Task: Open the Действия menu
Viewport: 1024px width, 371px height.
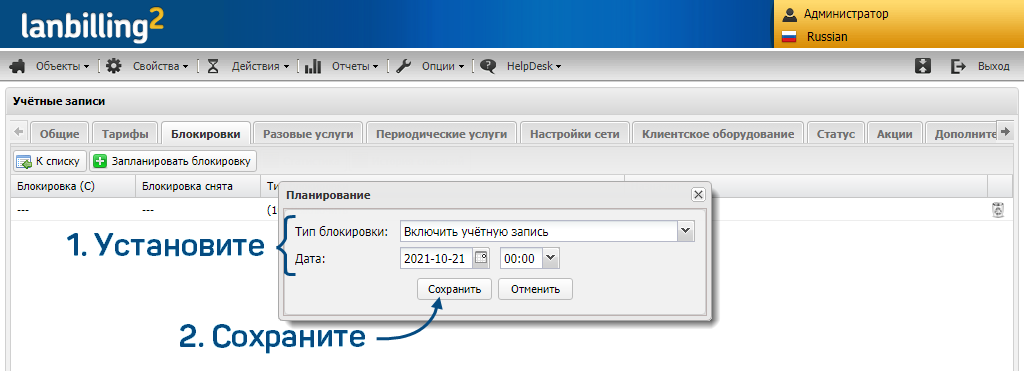Action: (261, 66)
